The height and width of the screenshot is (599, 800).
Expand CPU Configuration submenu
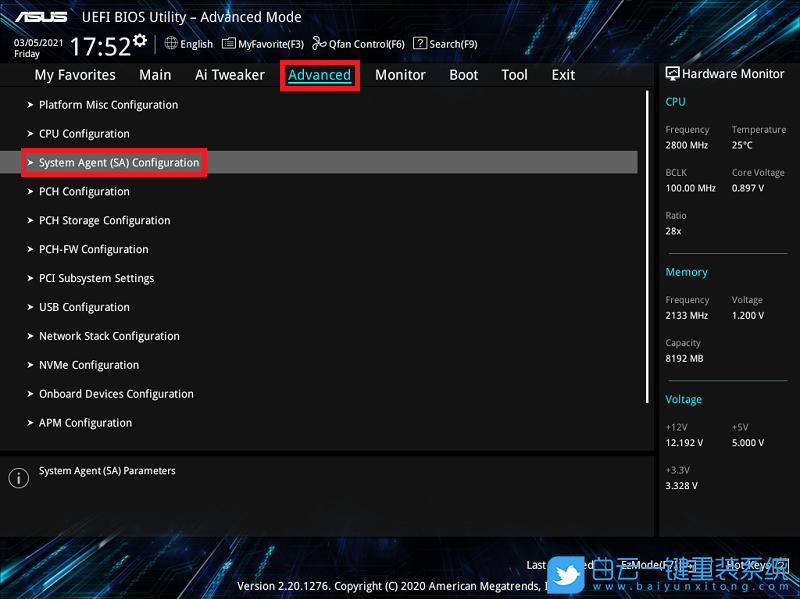tap(84, 134)
